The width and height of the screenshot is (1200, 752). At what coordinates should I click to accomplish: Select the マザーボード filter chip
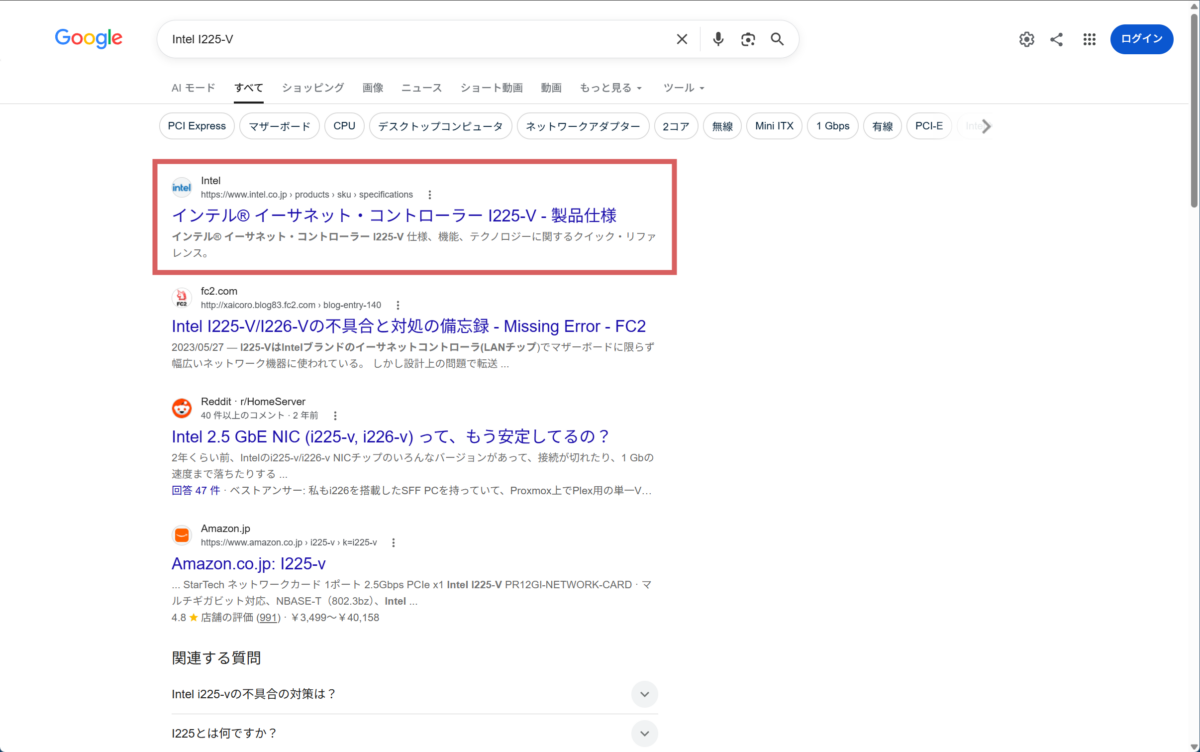[280, 126]
